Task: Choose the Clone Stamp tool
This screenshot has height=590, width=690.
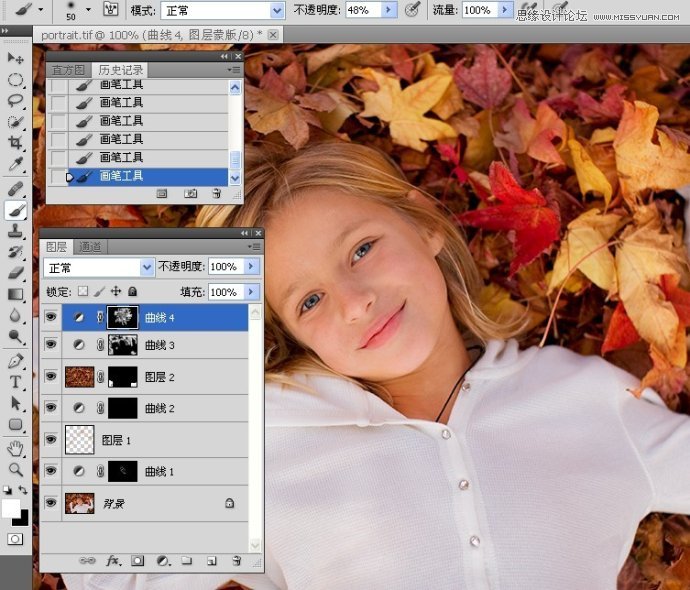Action: [16, 231]
